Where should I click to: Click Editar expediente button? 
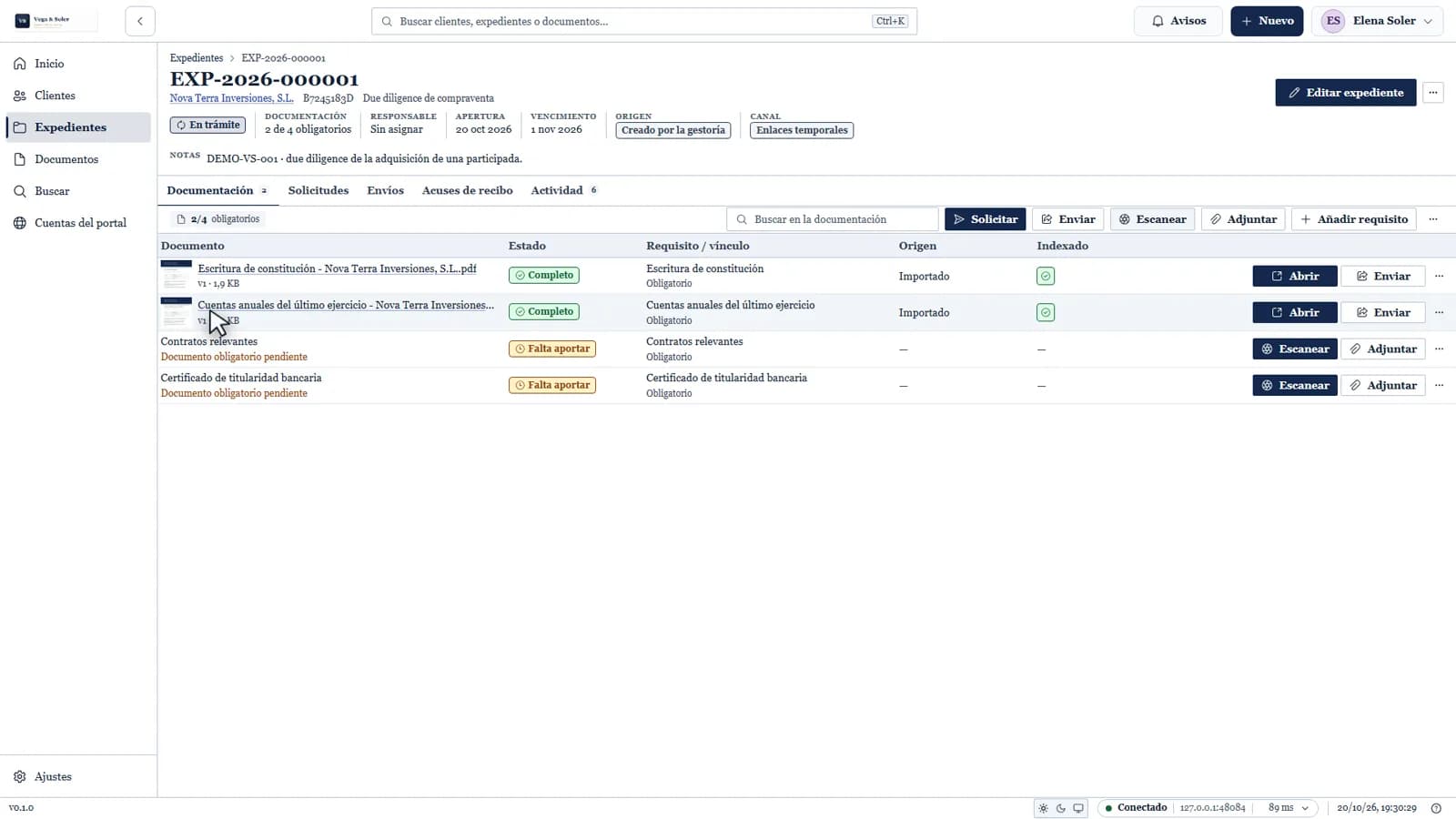1346,92
